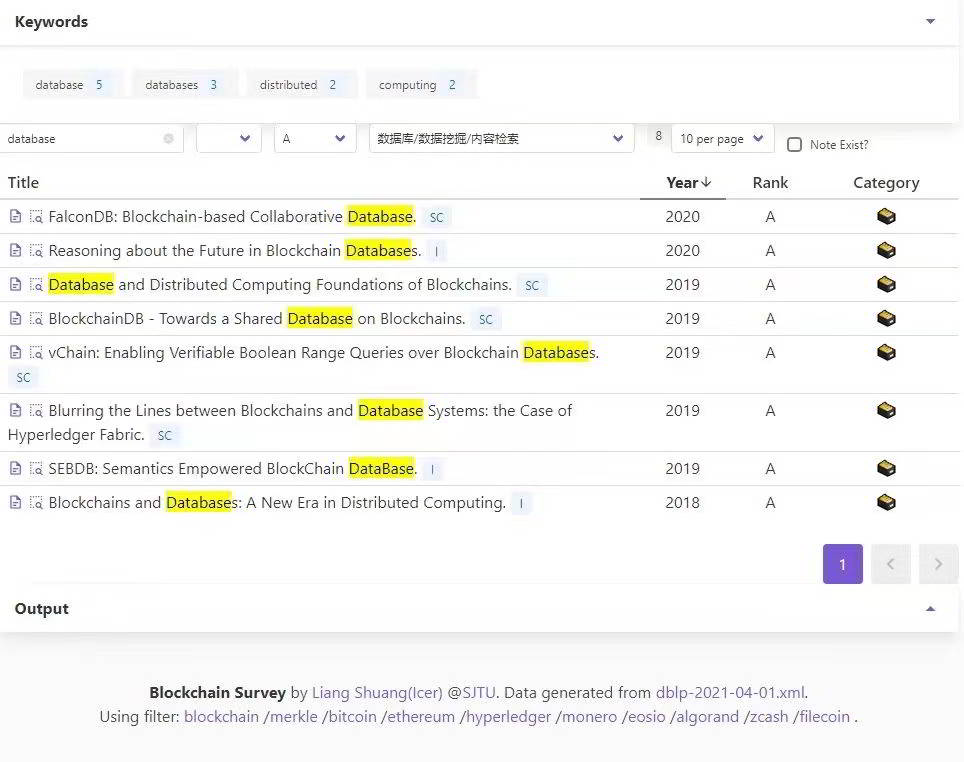Click the document icon for SEBDB paper
The height and width of the screenshot is (762, 964).
[x=15, y=469]
